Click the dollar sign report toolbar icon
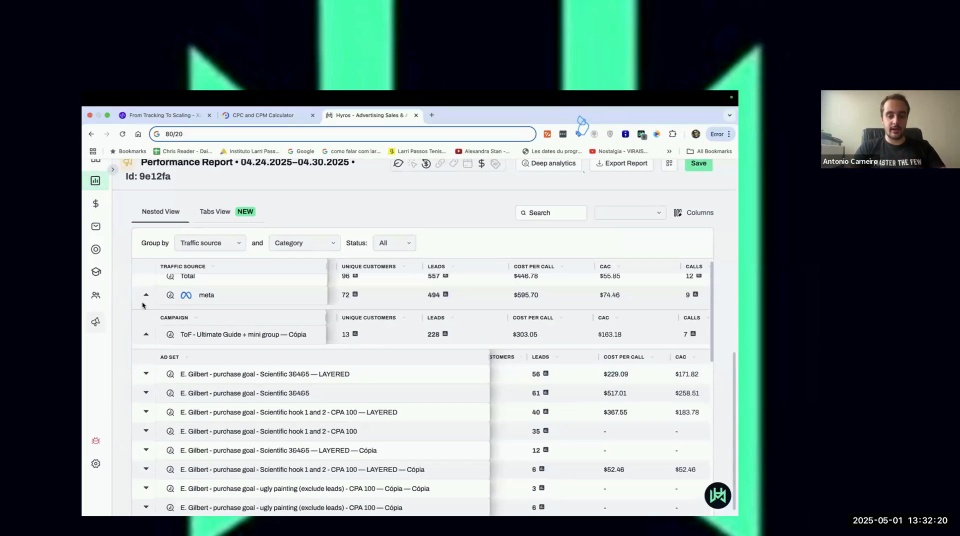Image resolution: width=960 pixels, height=536 pixels. [x=481, y=164]
